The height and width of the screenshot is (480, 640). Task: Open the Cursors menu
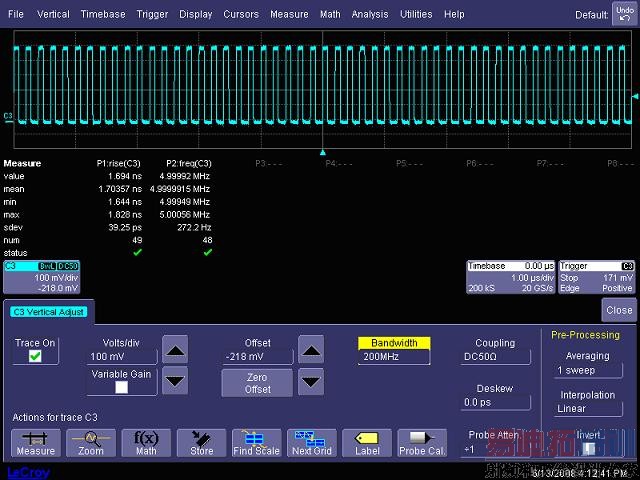pyautogui.click(x=239, y=15)
